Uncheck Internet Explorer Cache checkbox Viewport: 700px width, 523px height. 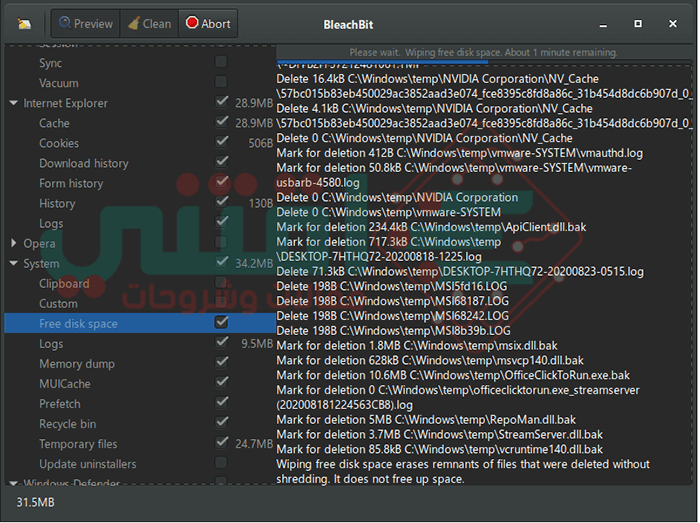click(x=221, y=122)
